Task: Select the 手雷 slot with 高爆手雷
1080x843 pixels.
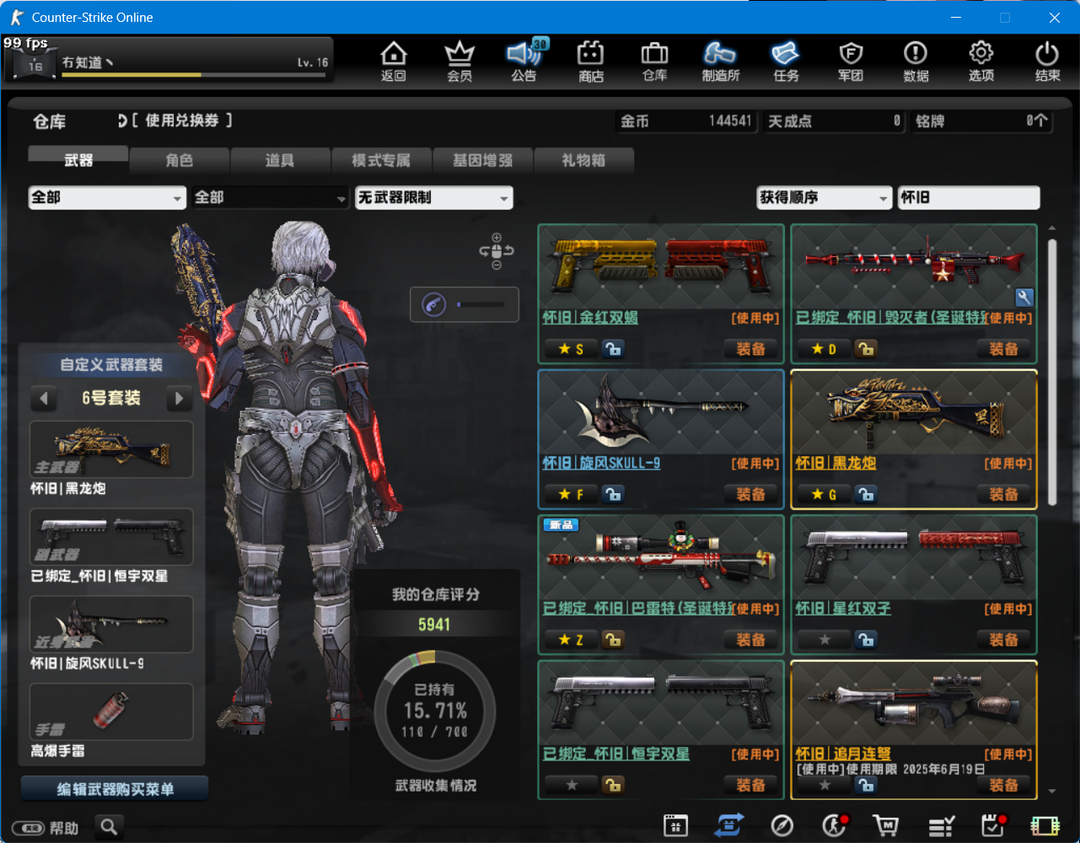Action: [112, 712]
